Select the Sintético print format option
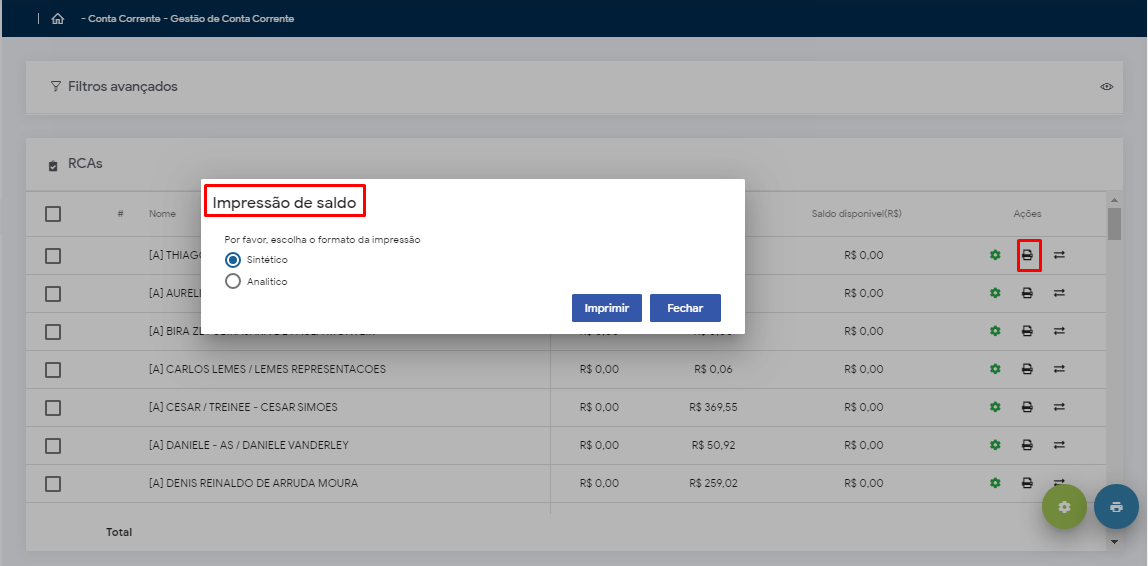The width and height of the screenshot is (1148, 566). (x=233, y=259)
